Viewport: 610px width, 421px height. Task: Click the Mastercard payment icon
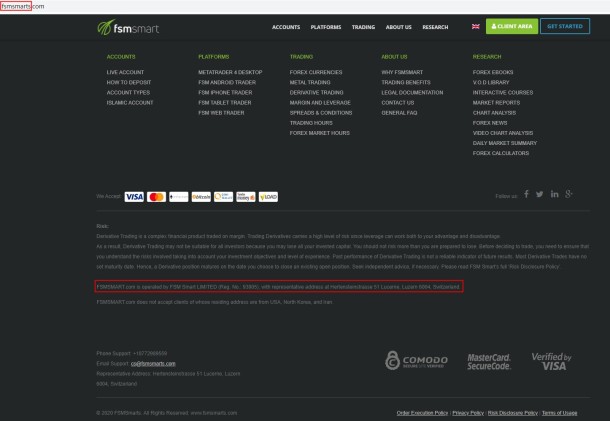tap(156, 196)
